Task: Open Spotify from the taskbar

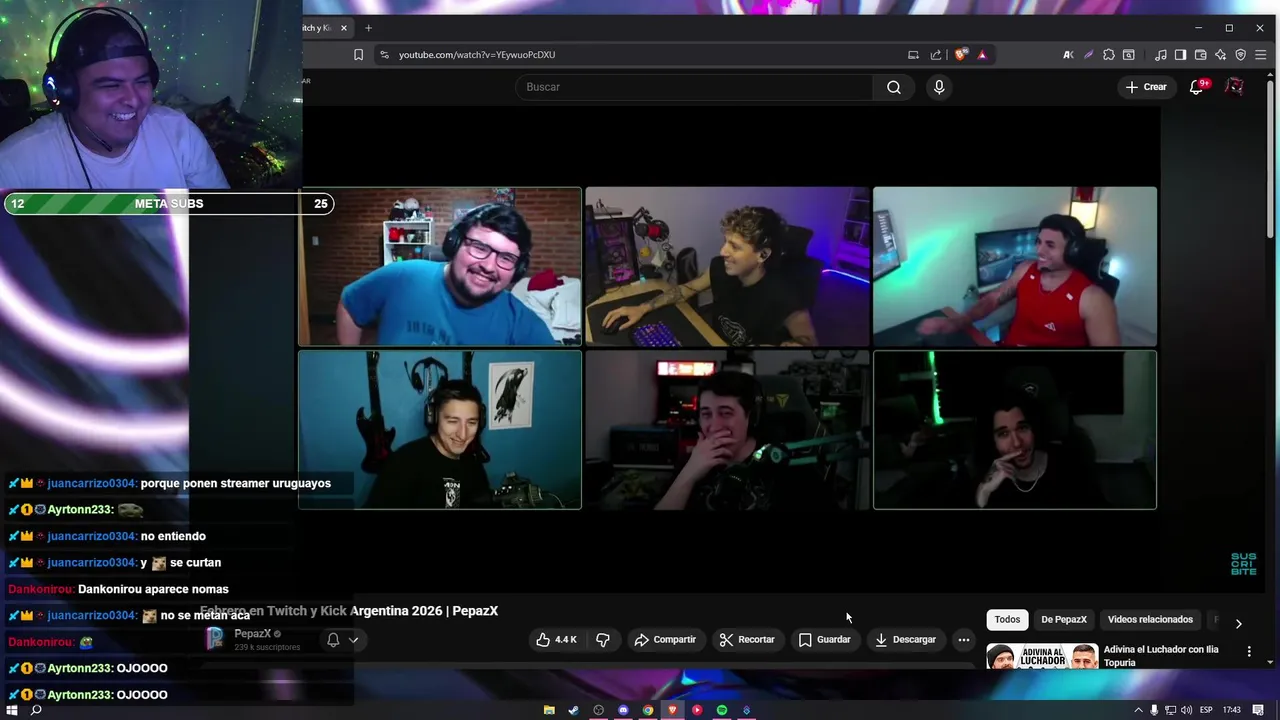Action: [x=722, y=710]
